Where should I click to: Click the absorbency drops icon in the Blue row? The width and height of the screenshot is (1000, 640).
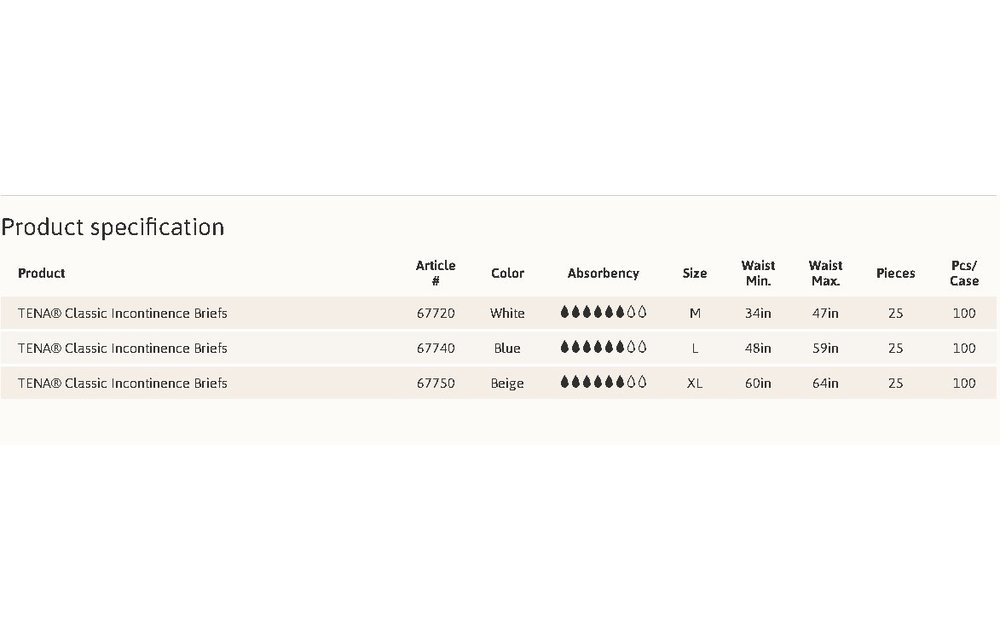603,348
